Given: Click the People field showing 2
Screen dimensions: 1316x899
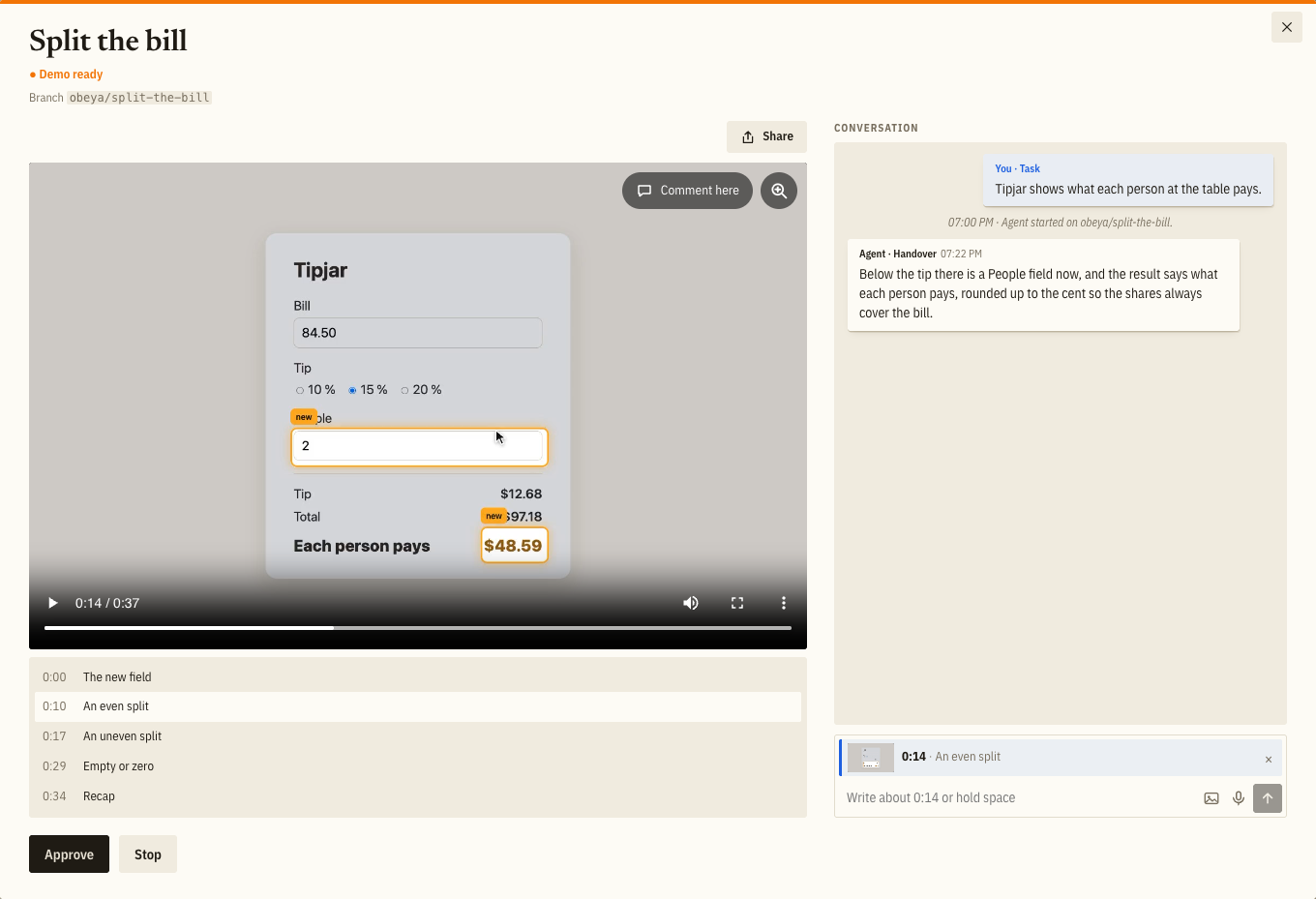Looking at the screenshot, I should pos(418,446).
